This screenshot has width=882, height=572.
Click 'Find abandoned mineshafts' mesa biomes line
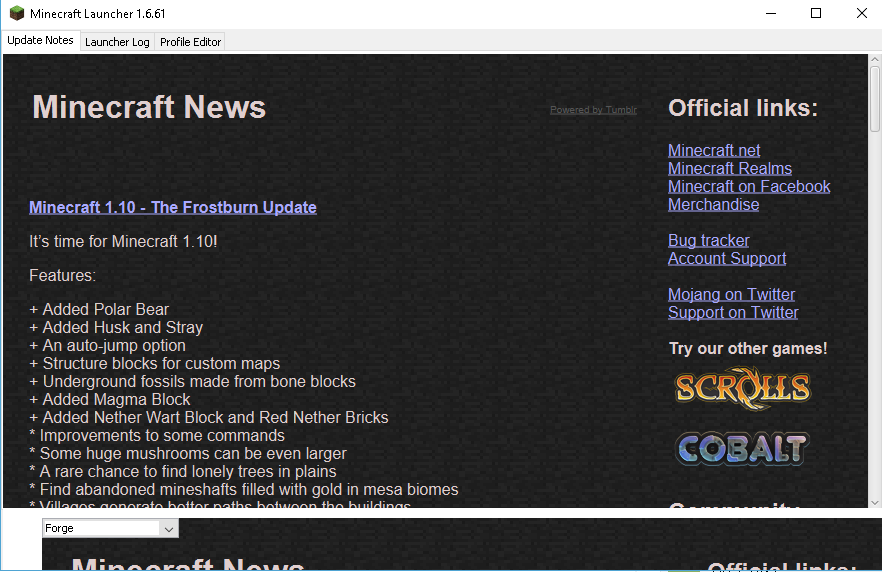(x=244, y=489)
